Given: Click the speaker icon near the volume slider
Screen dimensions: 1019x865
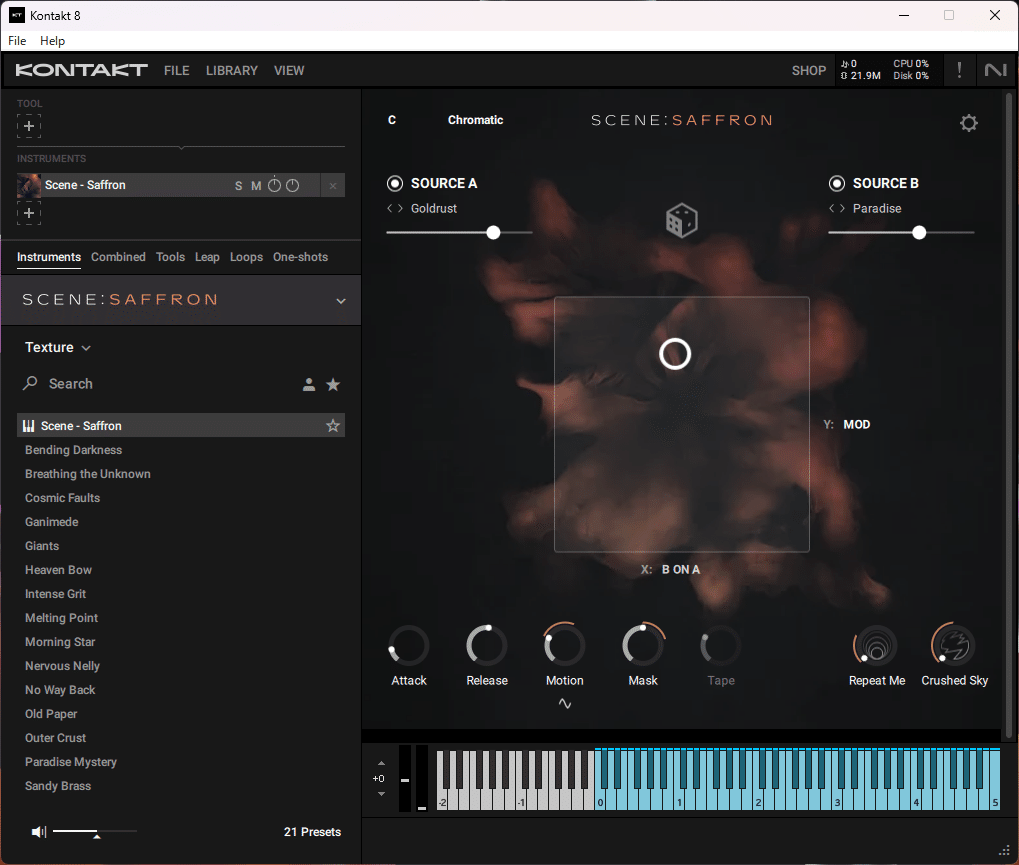Looking at the screenshot, I should tap(39, 831).
